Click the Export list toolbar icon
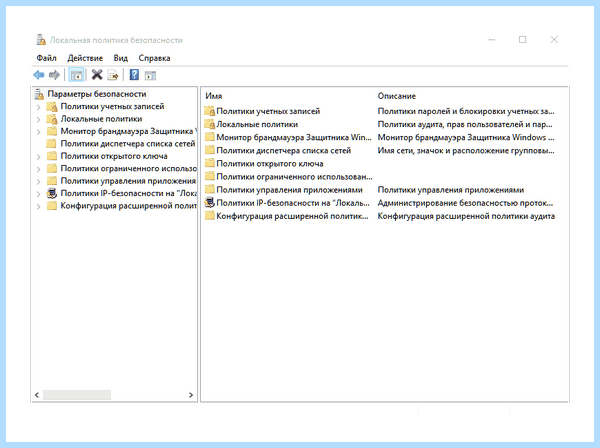 click(x=113, y=75)
